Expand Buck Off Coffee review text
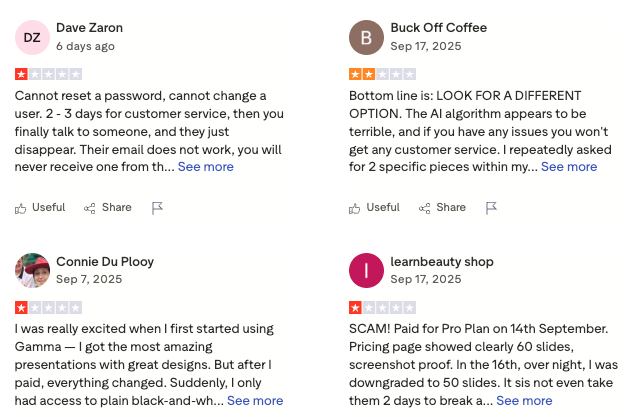This screenshot has height=417, width=639. point(568,167)
